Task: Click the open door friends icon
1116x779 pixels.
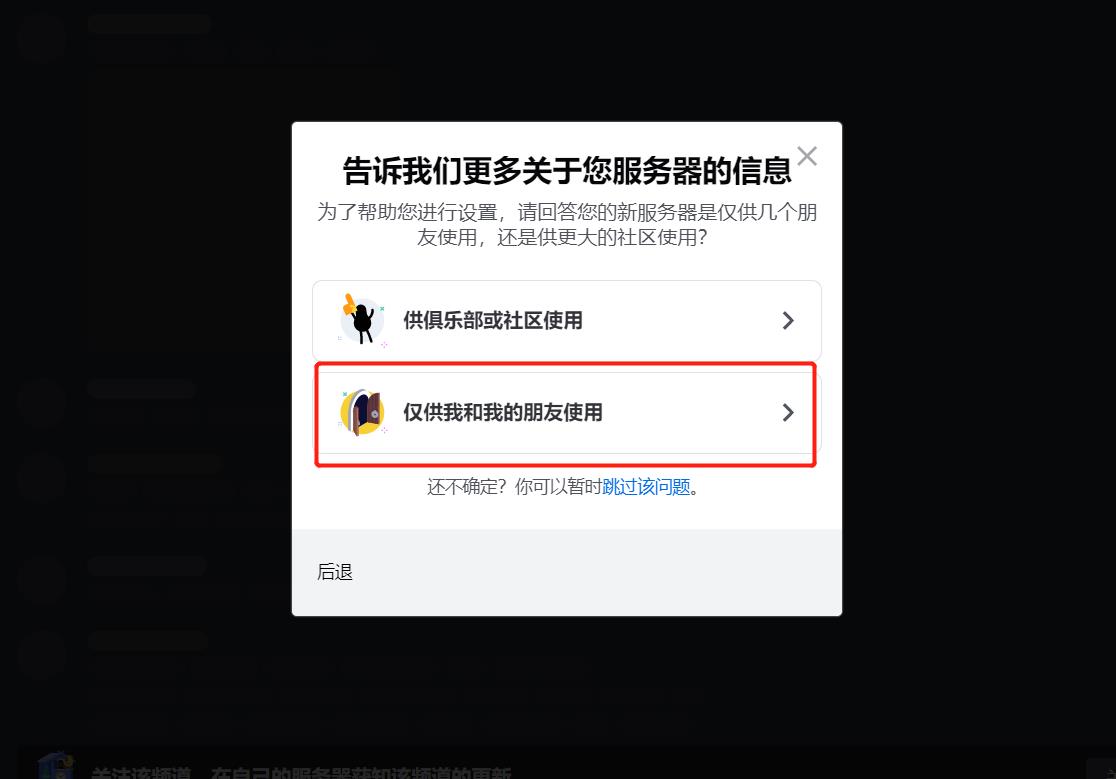Action: pyautogui.click(x=363, y=412)
